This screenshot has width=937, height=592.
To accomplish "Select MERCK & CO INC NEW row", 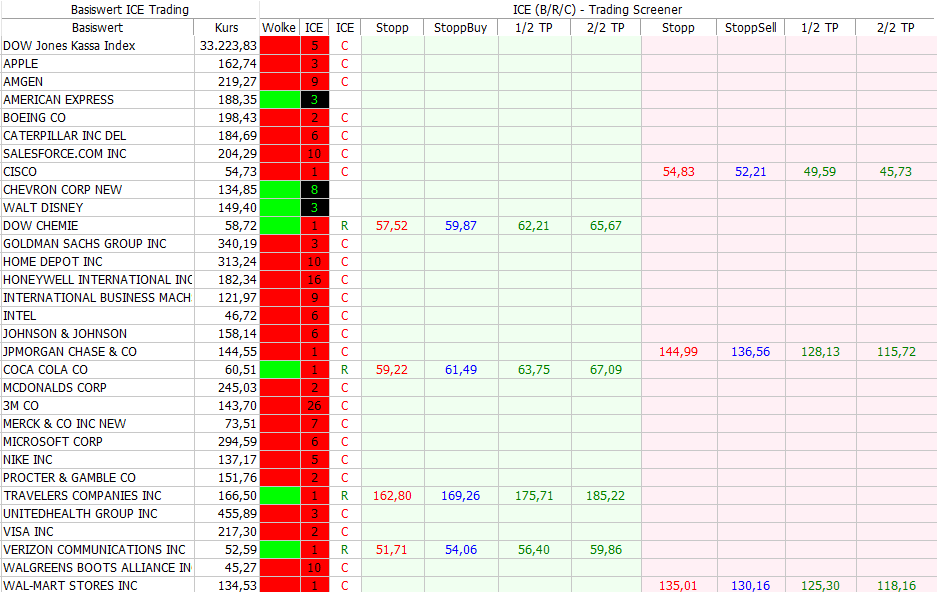I will [x=65, y=424].
